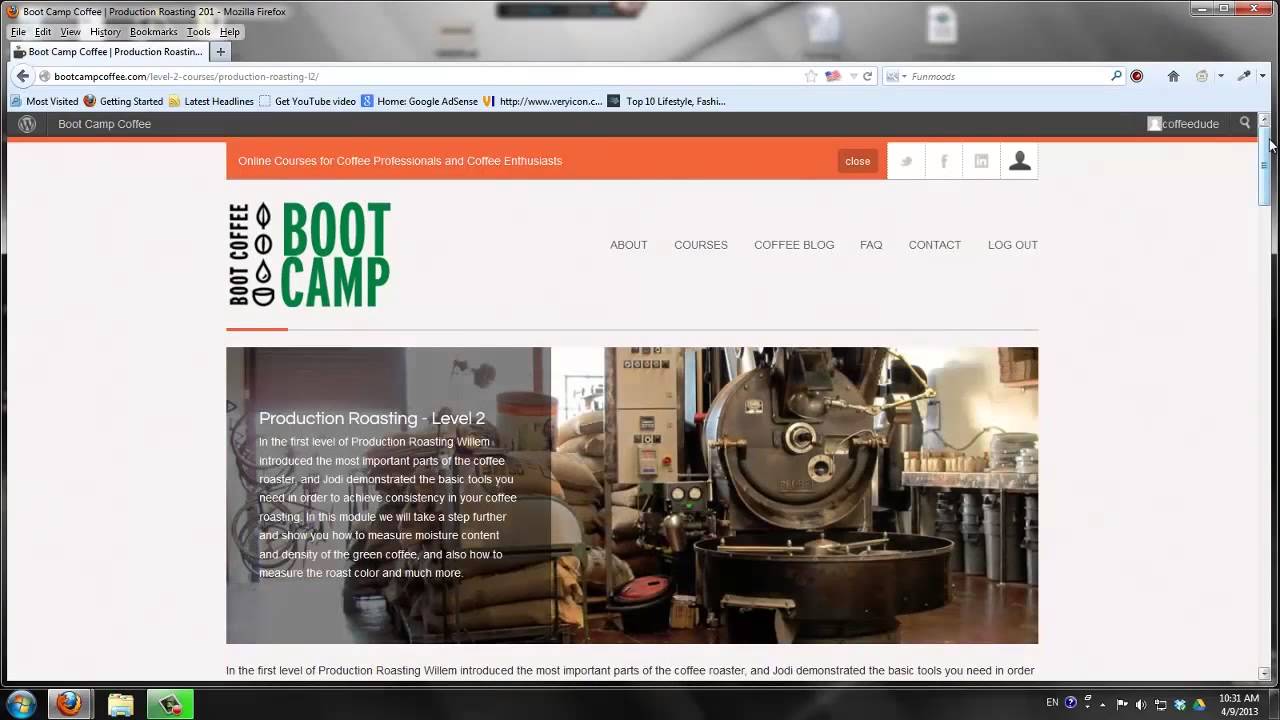The height and width of the screenshot is (720, 1280).
Task: Open the veryicon.c... bookmark
Action: pyautogui.click(x=543, y=101)
